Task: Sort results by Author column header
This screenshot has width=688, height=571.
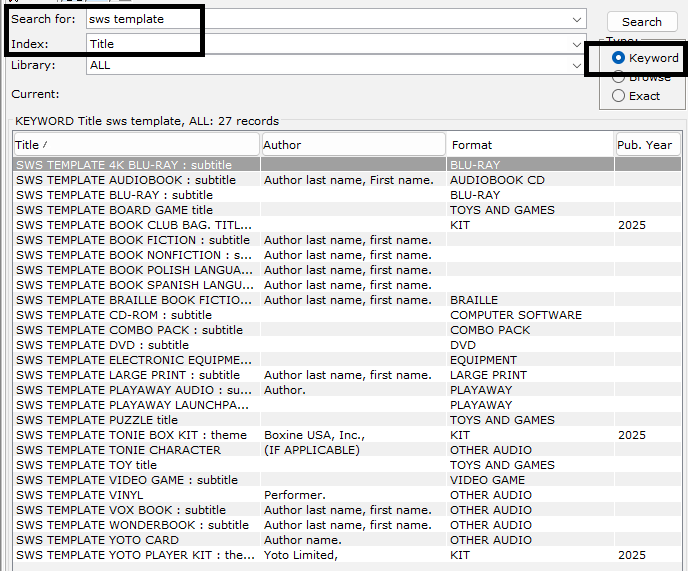Action: [x=352, y=145]
